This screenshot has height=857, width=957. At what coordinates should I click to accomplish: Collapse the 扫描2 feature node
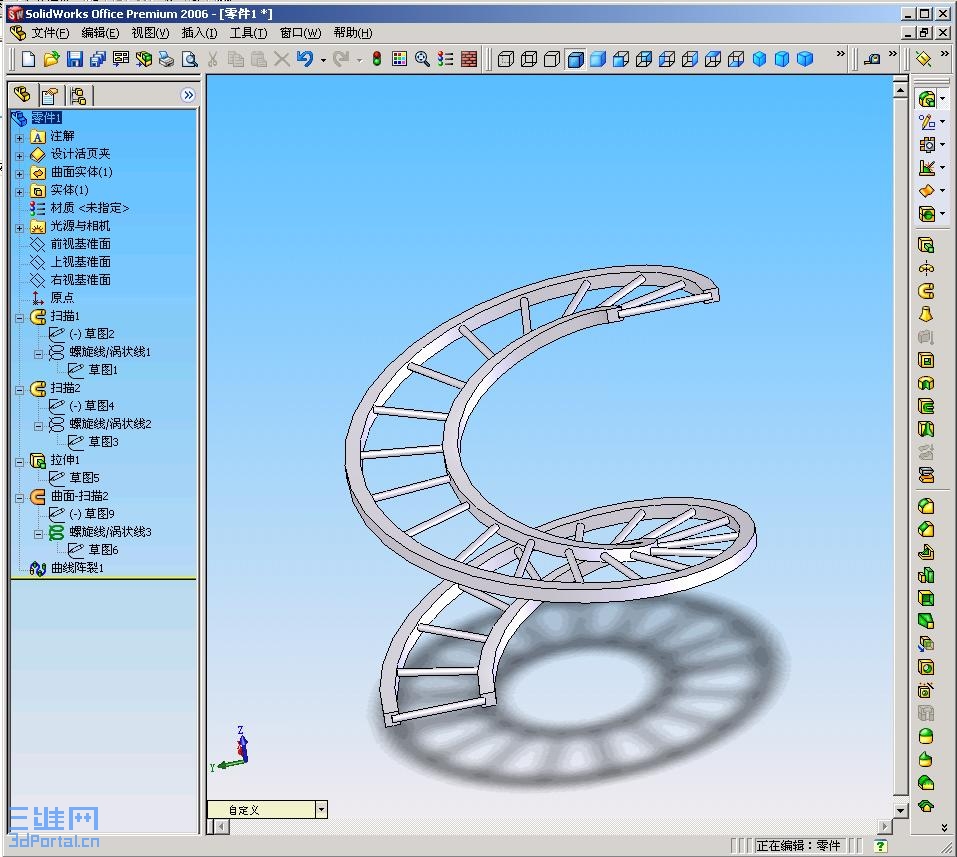[x=20, y=390]
